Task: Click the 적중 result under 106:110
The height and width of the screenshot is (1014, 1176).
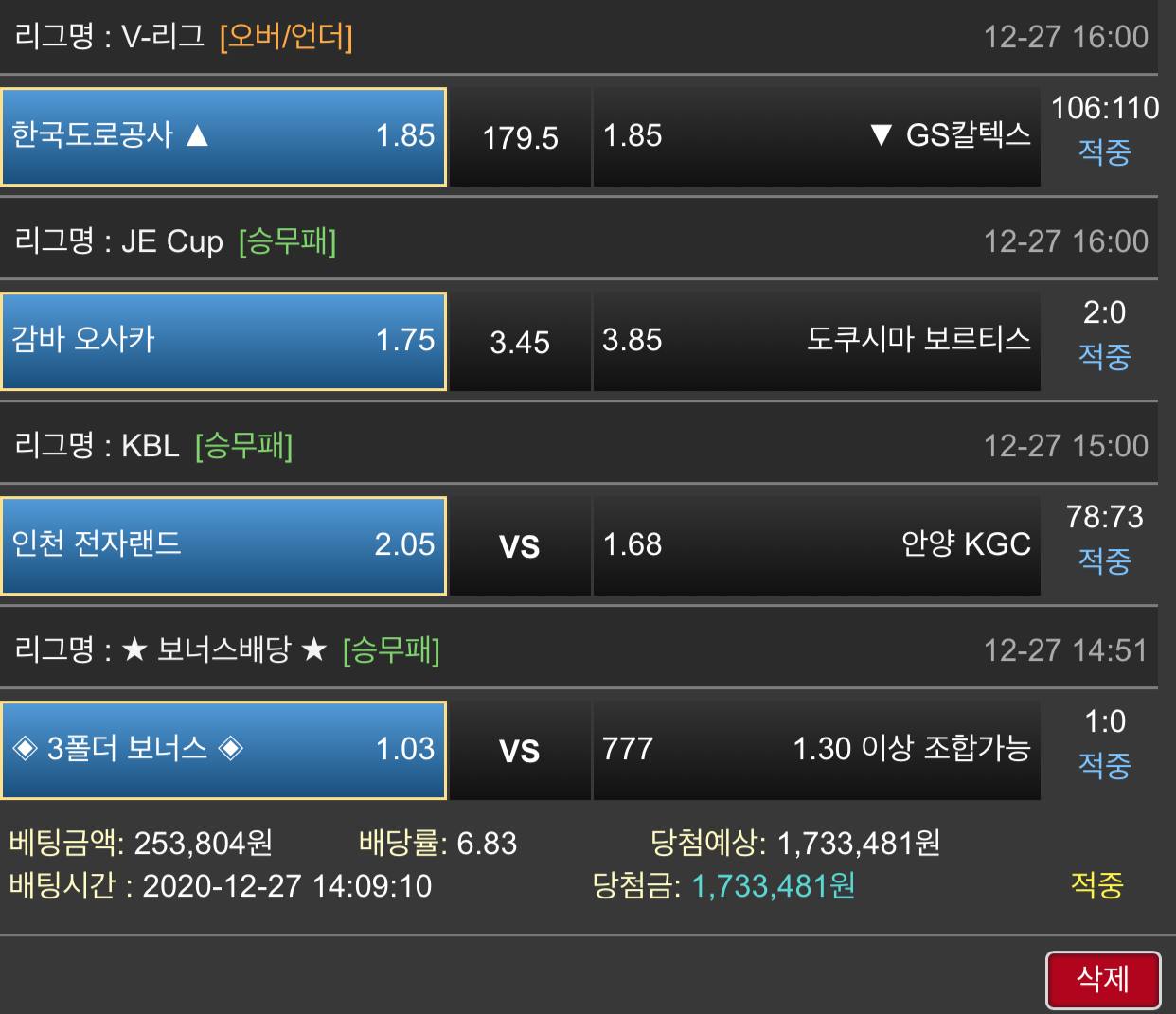Action: (x=1104, y=151)
